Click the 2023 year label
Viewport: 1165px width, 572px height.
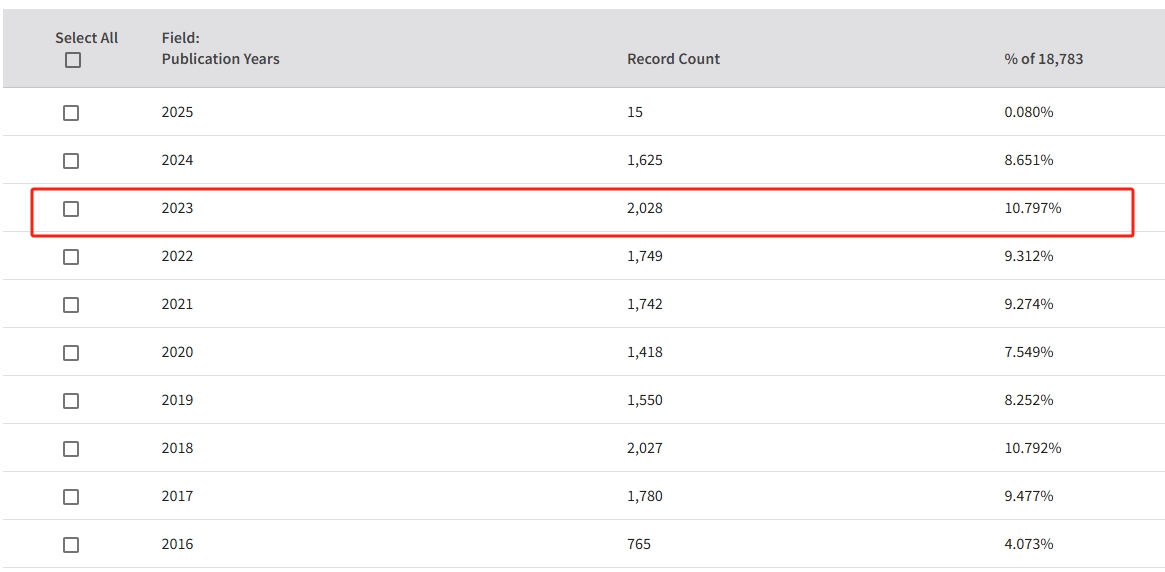177,209
